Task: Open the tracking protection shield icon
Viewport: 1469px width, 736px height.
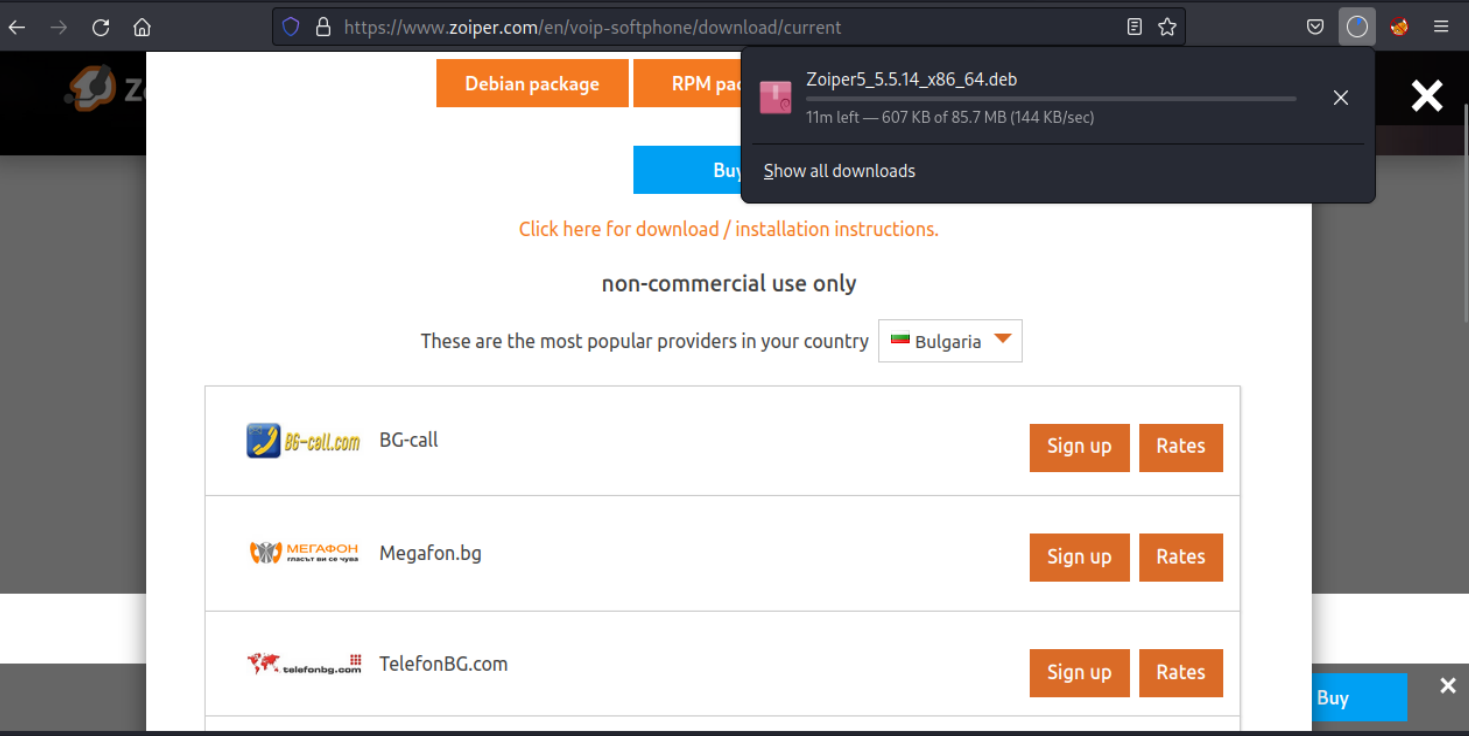Action: [291, 27]
